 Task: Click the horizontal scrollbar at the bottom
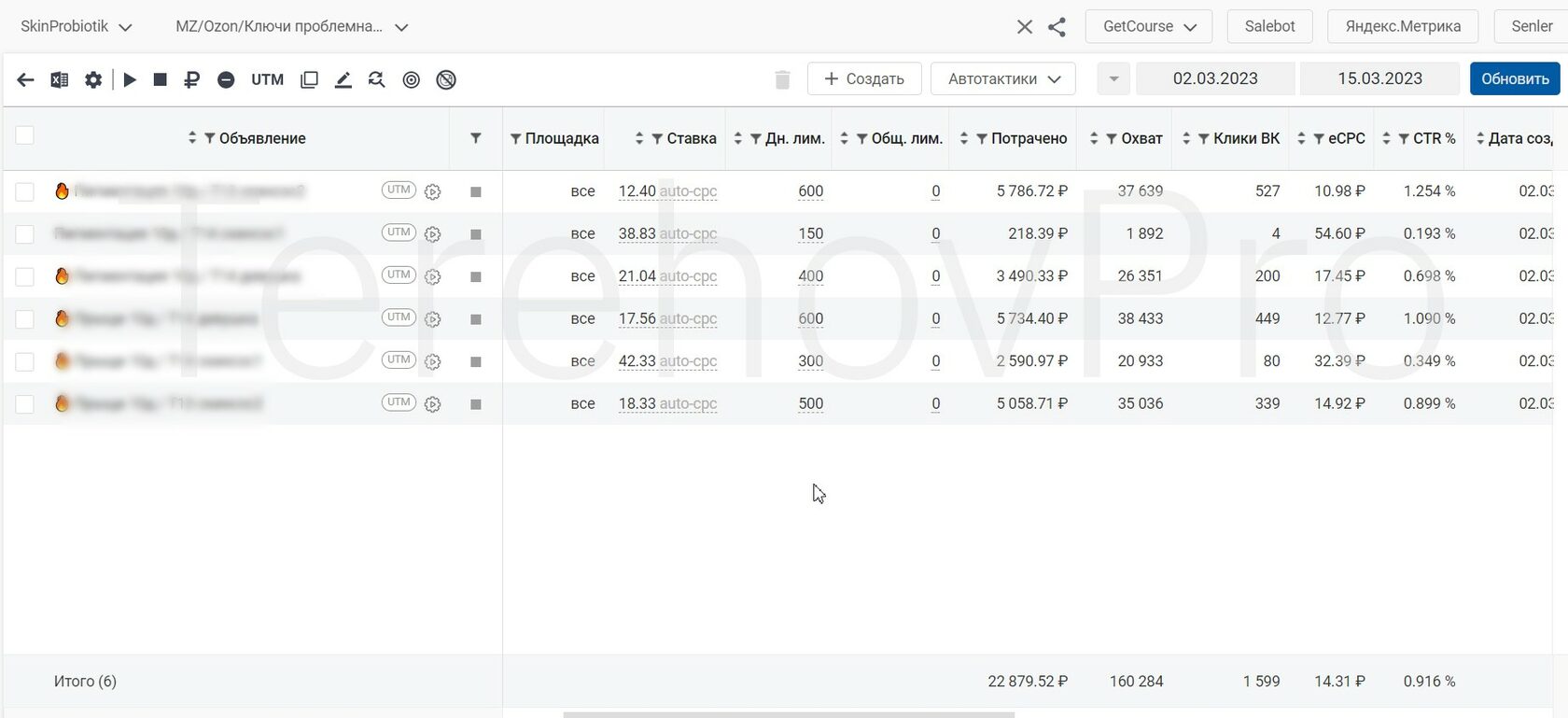(789, 714)
